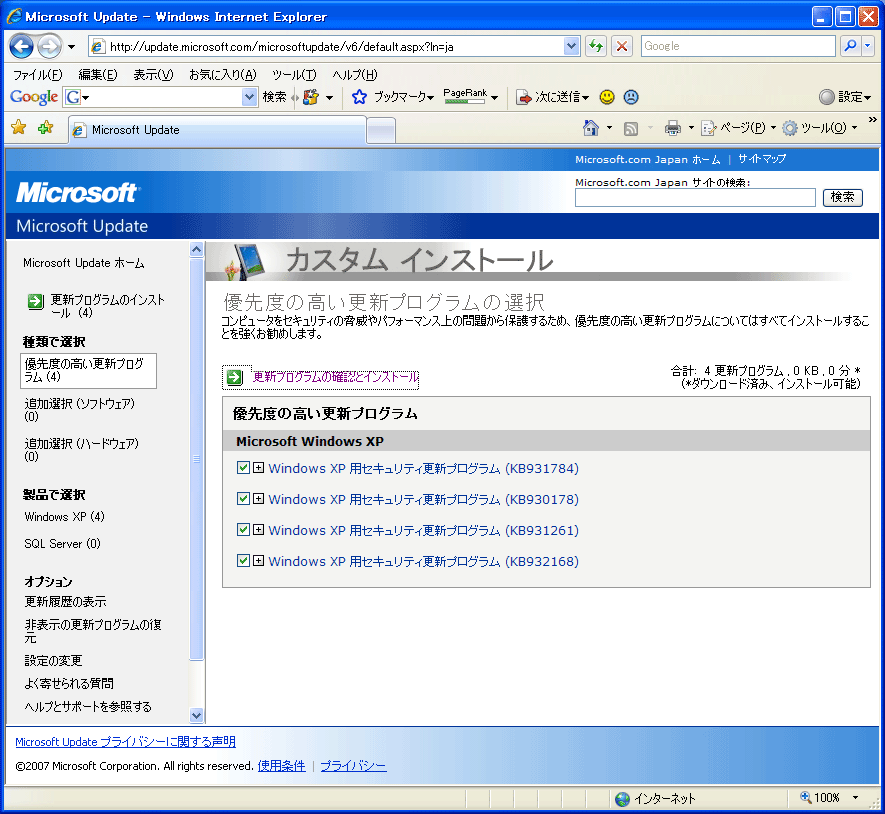The image size is (885, 814).
Task: Click the 検索 button in Google toolbar
Action: pyautogui.click(x=274, y=97)
